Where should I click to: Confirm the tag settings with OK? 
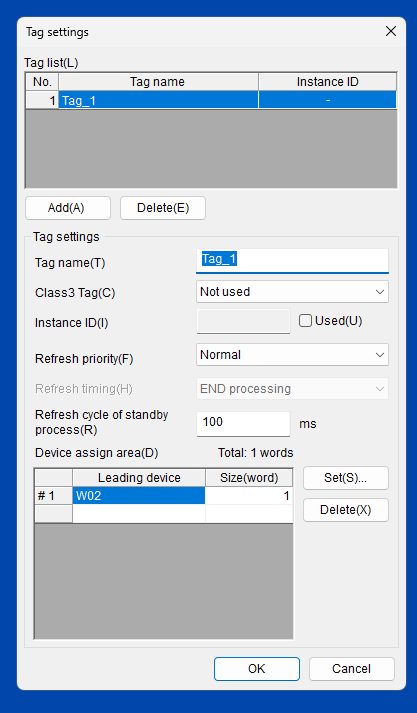257,668
